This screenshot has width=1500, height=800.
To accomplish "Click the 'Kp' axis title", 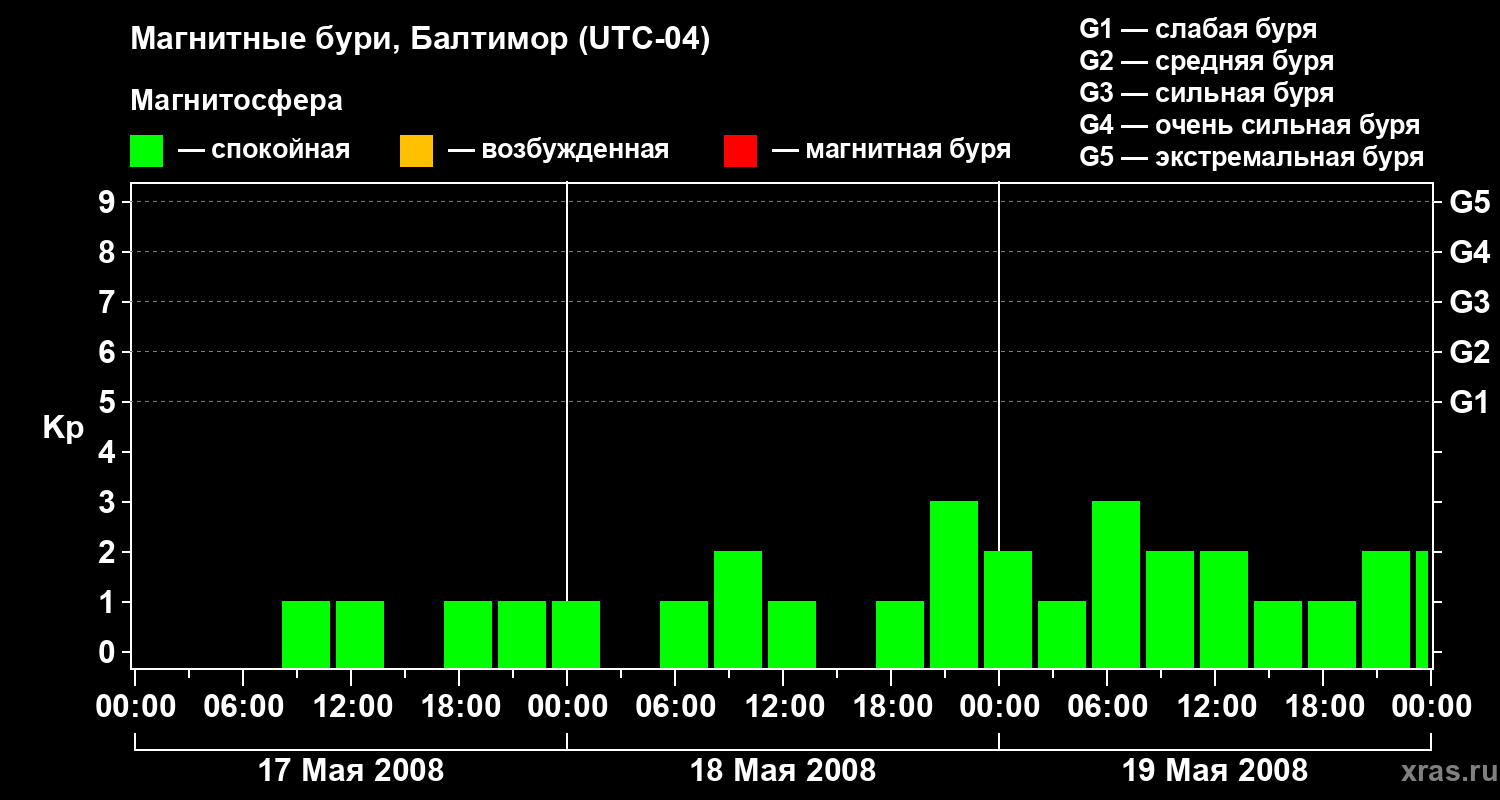I will click(64, 428).
